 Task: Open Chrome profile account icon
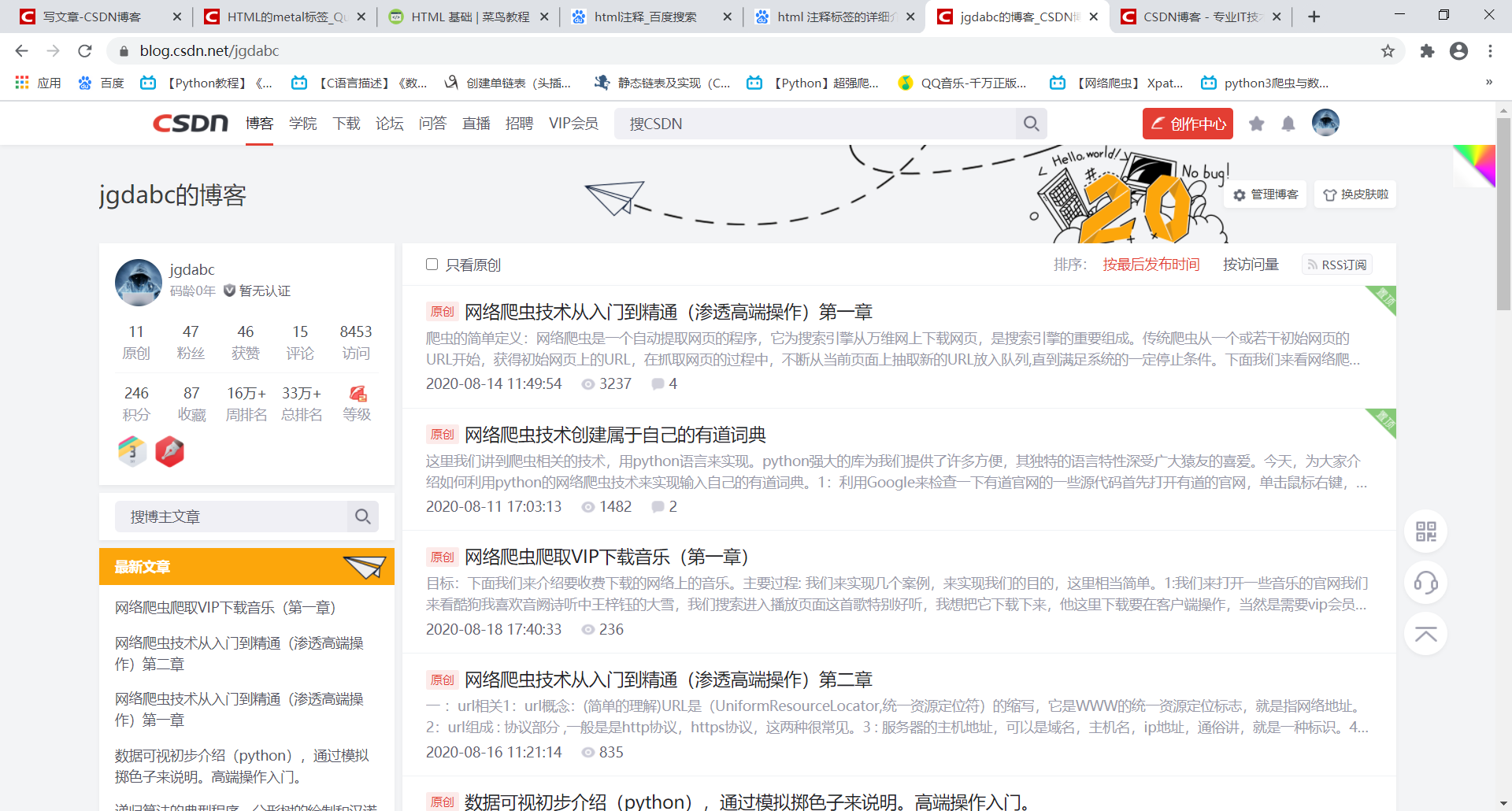1458,50
